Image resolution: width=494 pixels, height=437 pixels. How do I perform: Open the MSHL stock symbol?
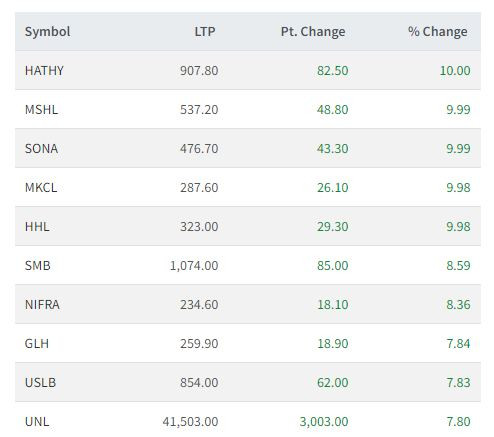41,109
